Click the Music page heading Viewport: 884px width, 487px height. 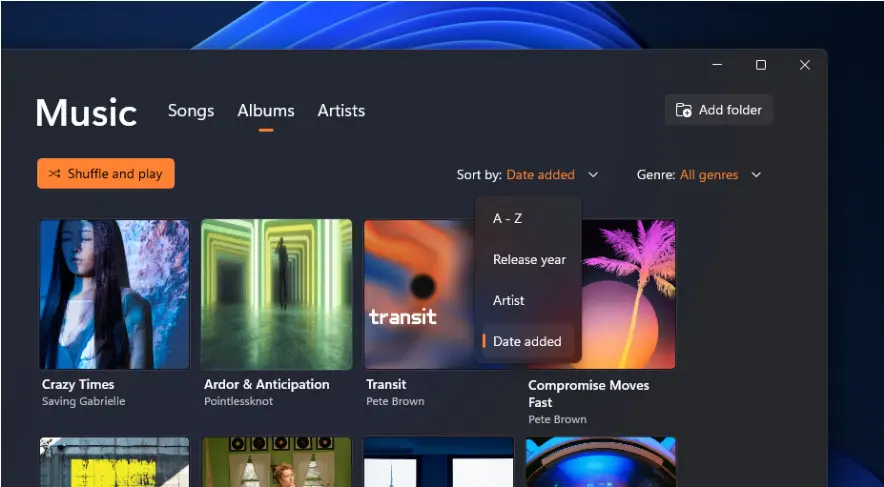[86, 113]
